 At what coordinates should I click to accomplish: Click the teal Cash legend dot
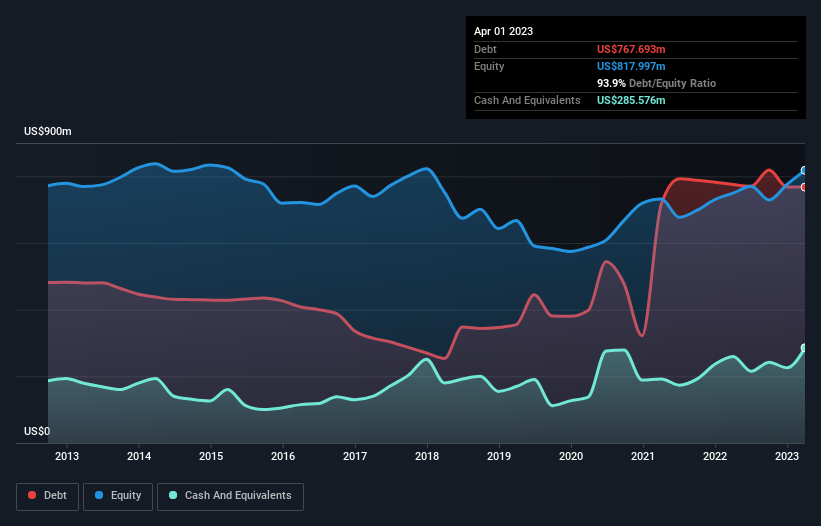click(173, 495)
